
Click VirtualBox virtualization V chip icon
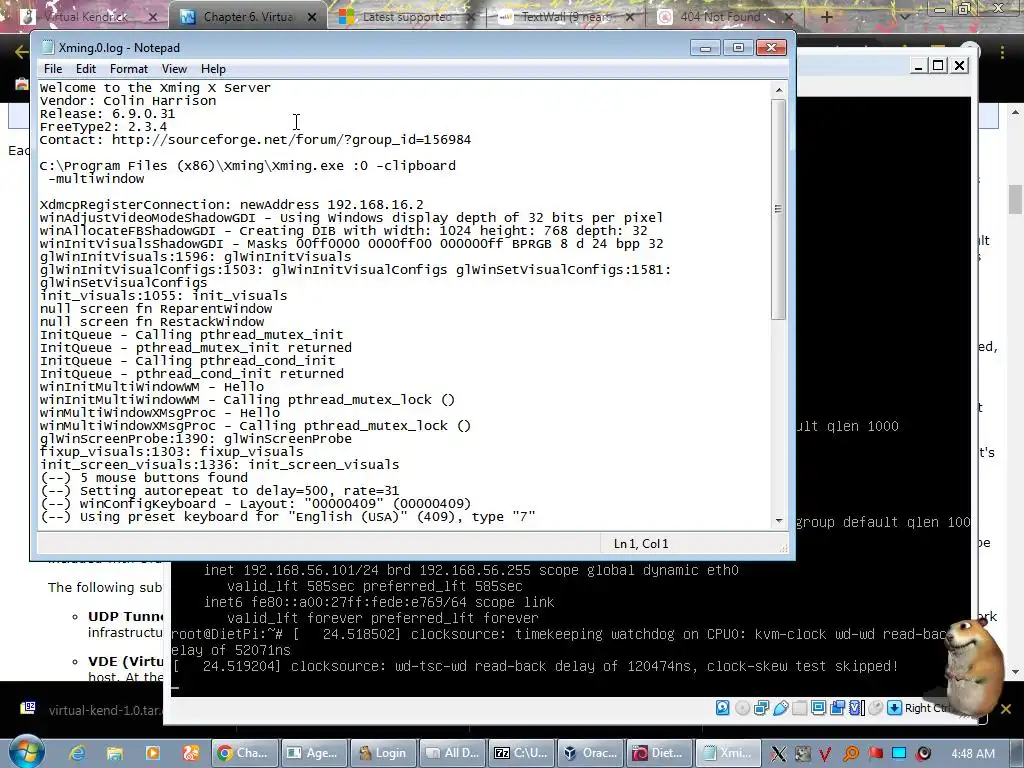(x=856, y=708)
